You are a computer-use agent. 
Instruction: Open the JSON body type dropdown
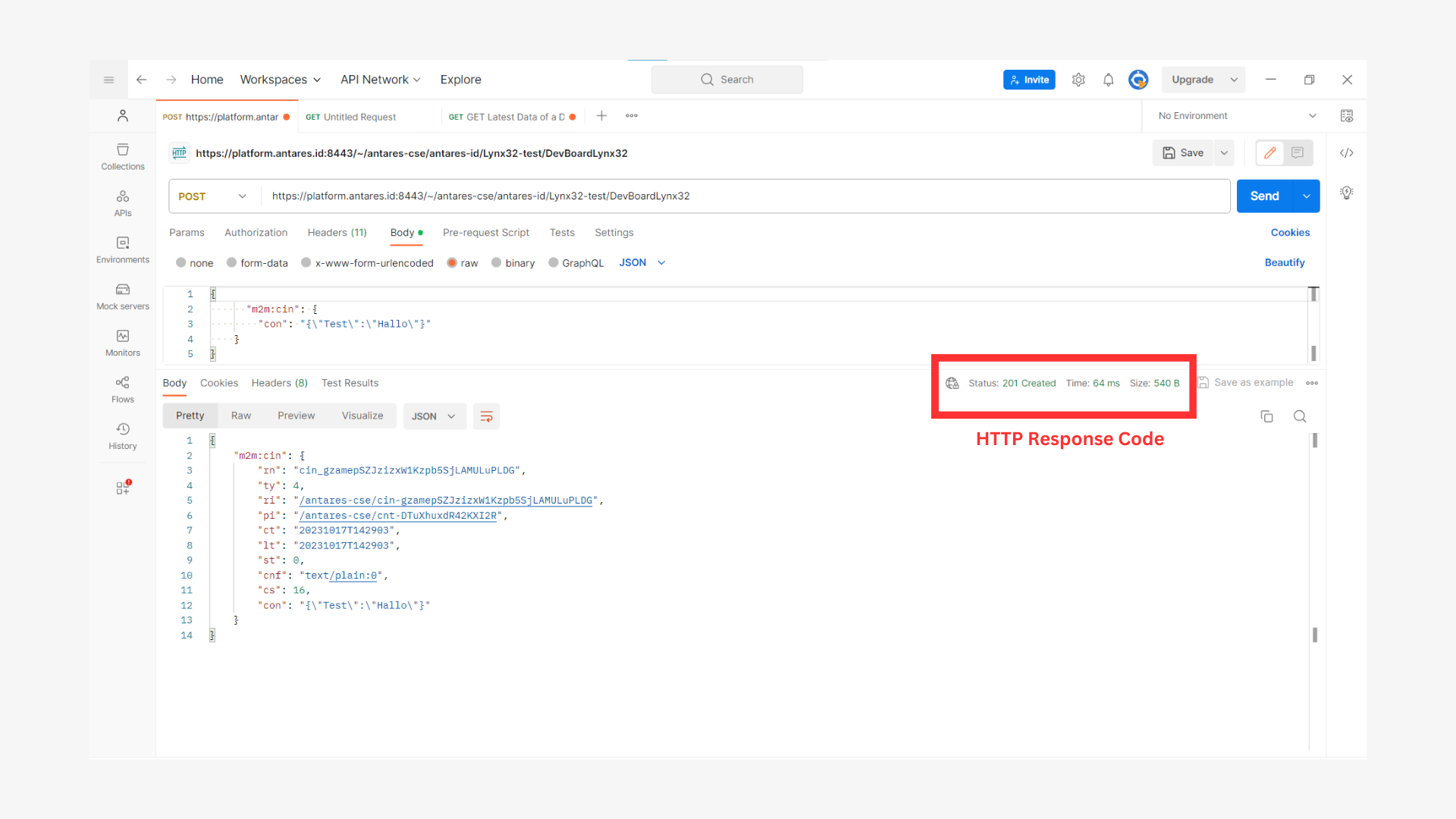coord(642,263)
